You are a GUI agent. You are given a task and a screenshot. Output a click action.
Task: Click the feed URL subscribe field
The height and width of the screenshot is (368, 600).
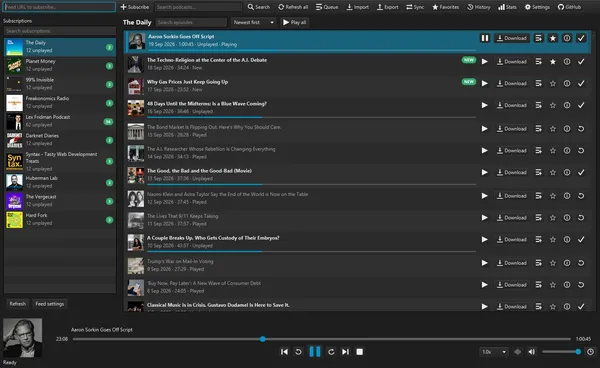[x=59, y=7]
